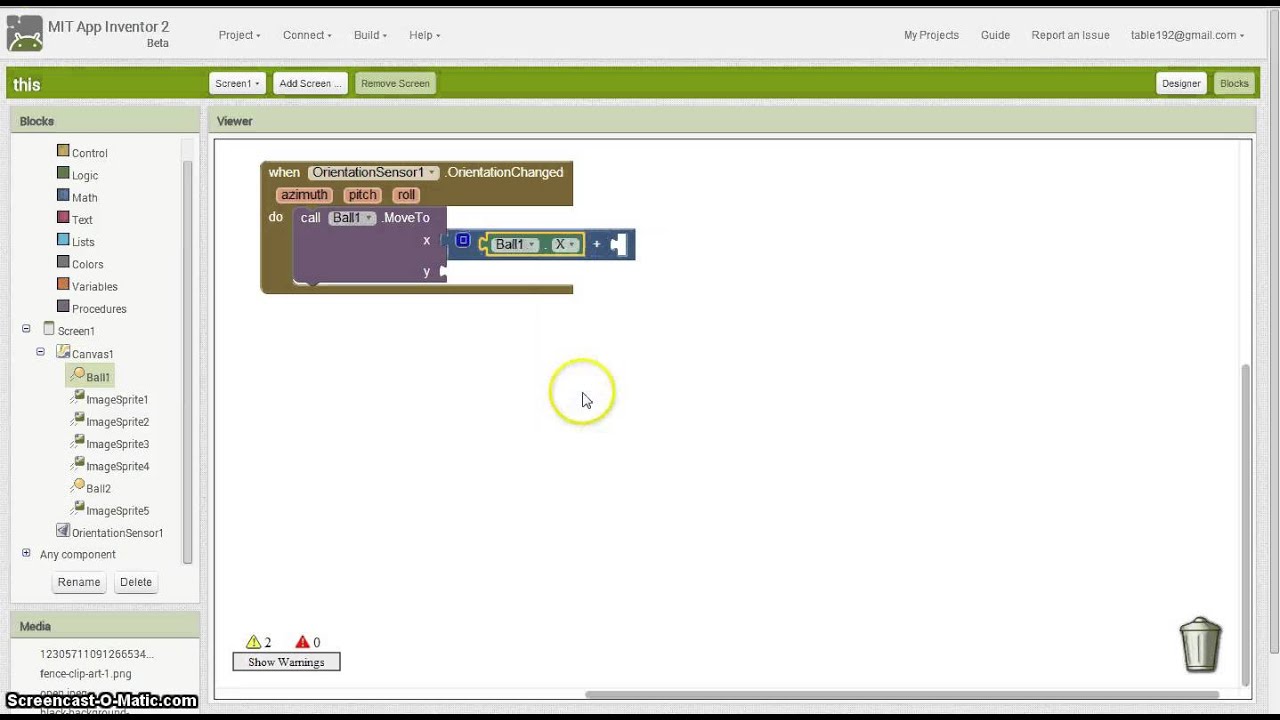Click the plus operator on math block

pyautogui.click(x=597, y=244)
